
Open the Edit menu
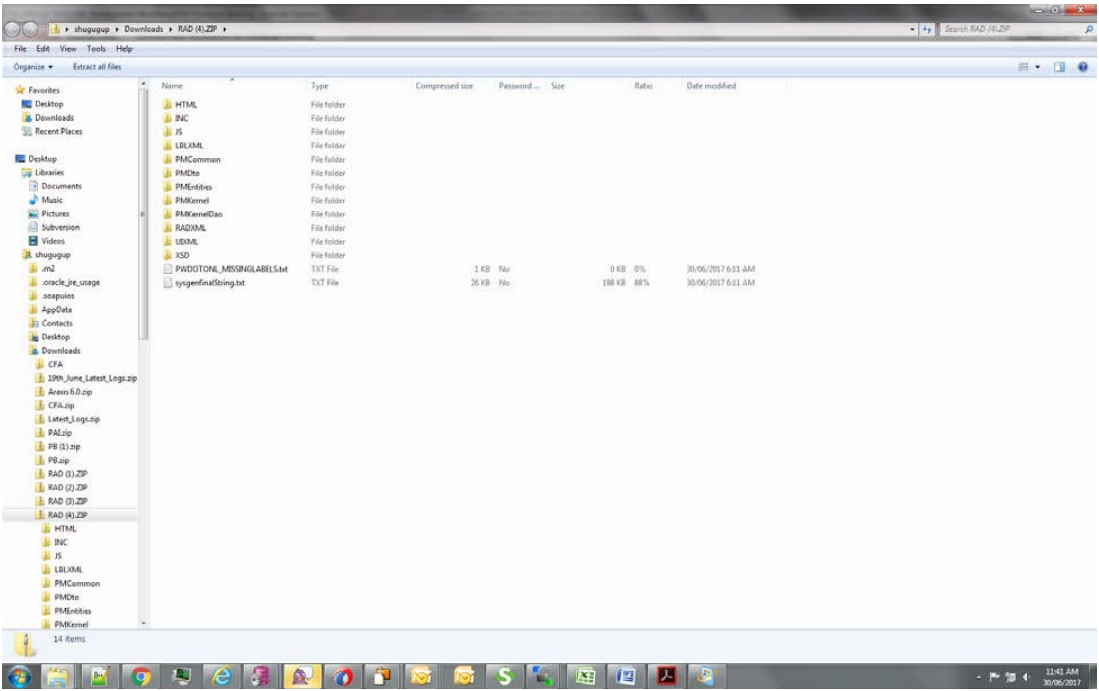43,49
